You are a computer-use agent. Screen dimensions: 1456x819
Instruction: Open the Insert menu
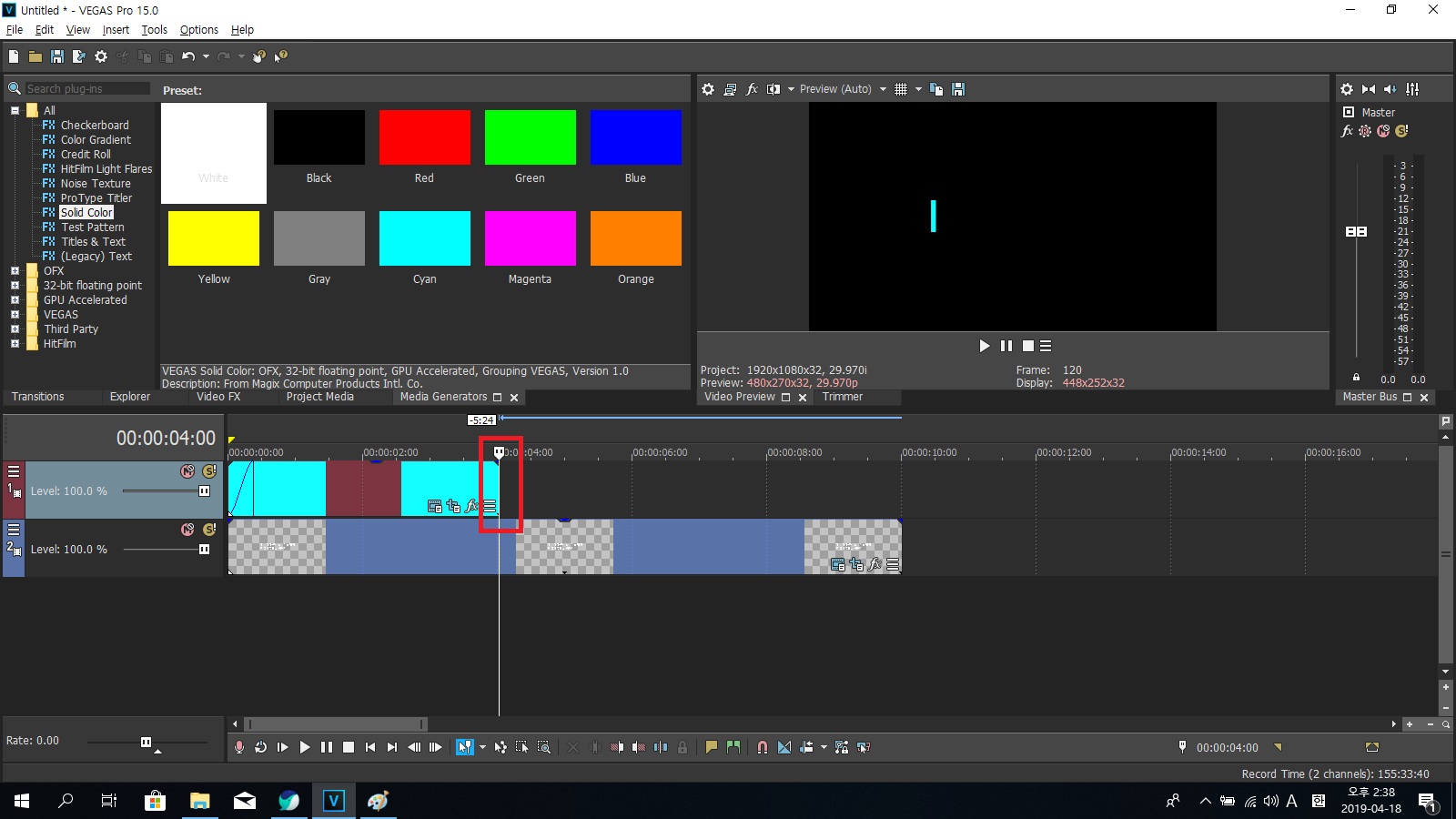coord(116,29)
